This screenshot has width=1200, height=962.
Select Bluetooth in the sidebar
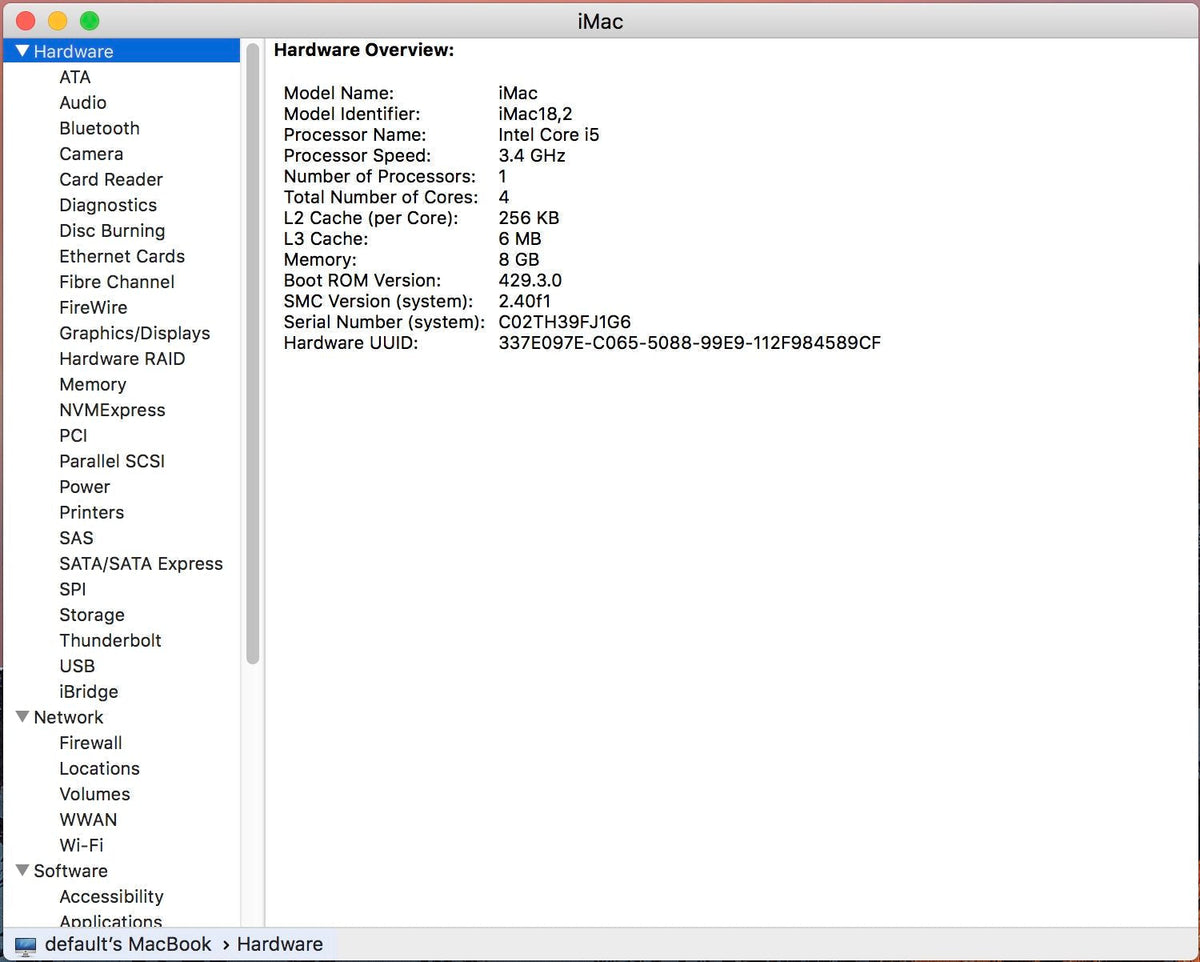click(100, 128)
